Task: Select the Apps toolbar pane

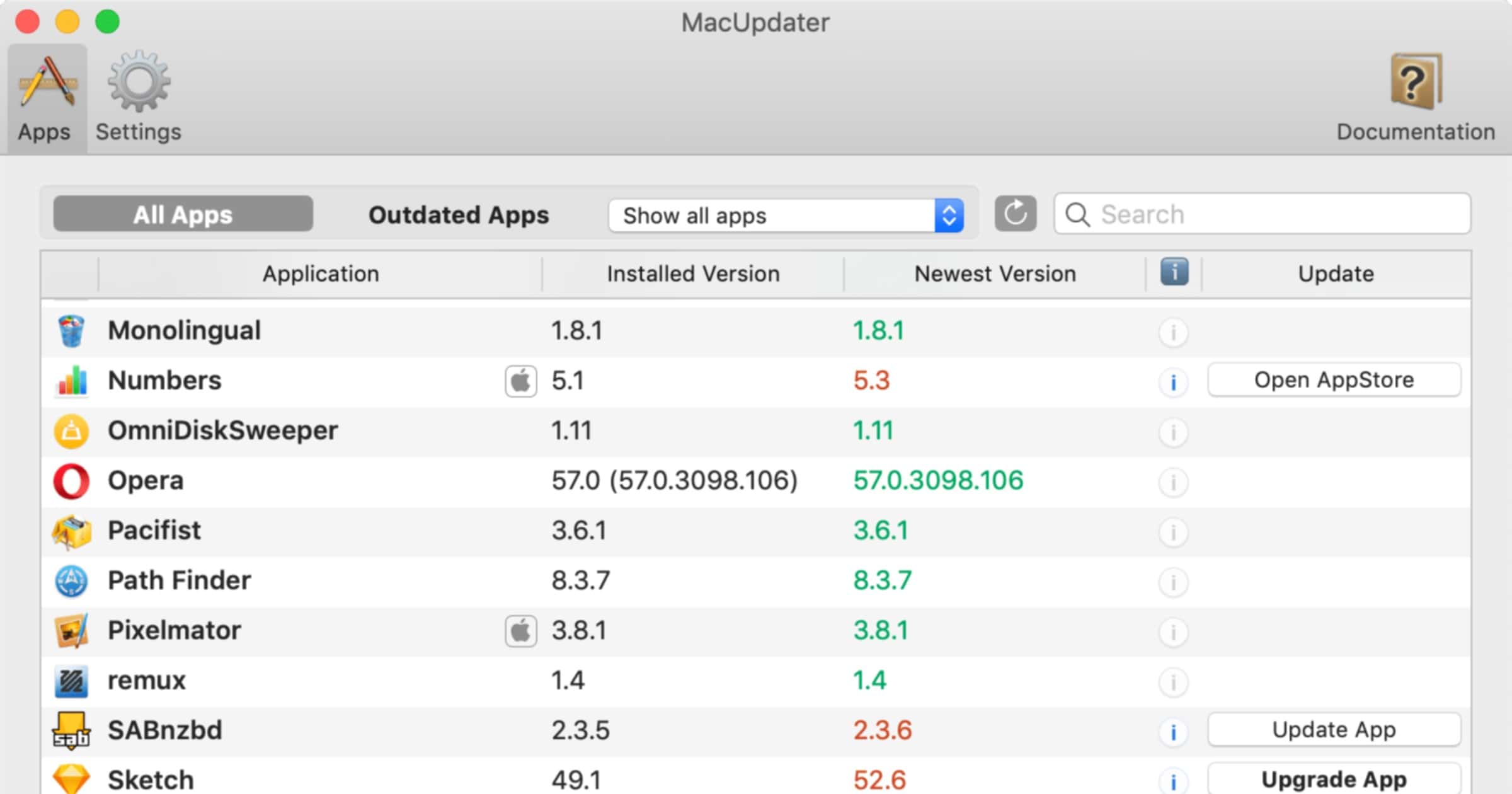Action: point(45,98)
